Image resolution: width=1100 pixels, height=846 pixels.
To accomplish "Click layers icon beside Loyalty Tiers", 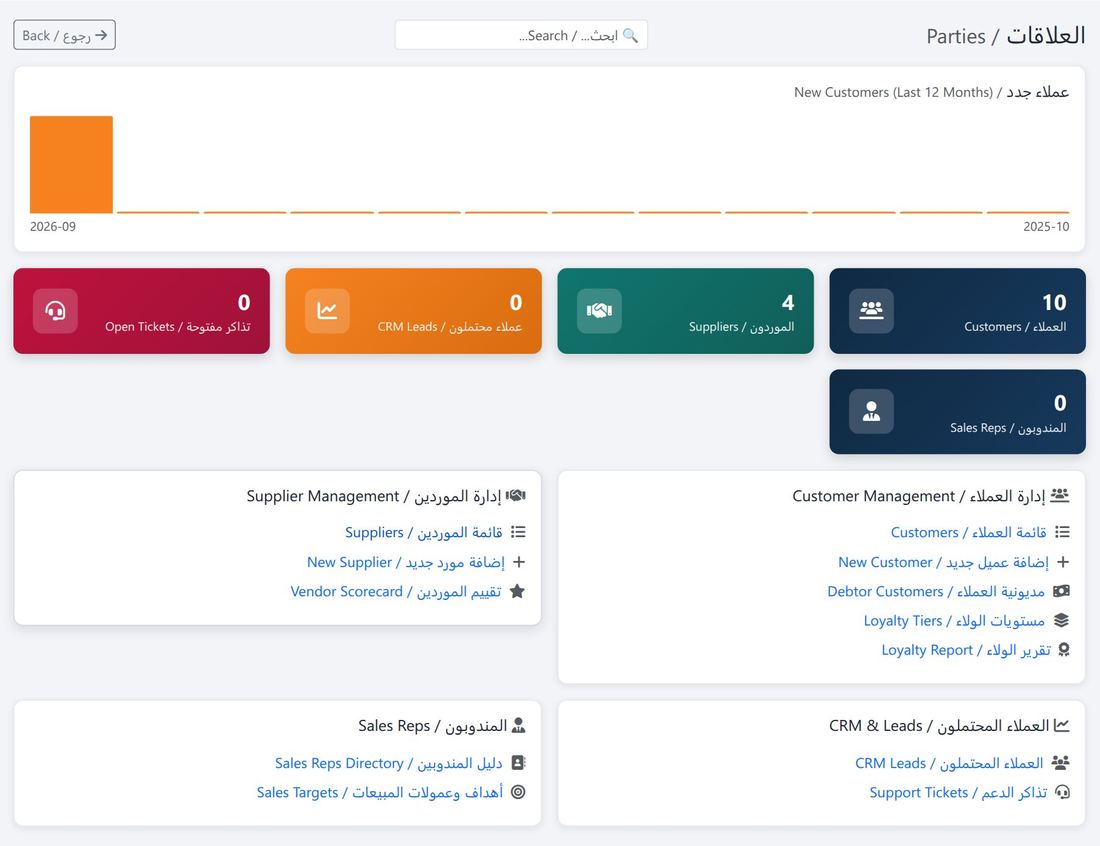I will pos(1061,620).
